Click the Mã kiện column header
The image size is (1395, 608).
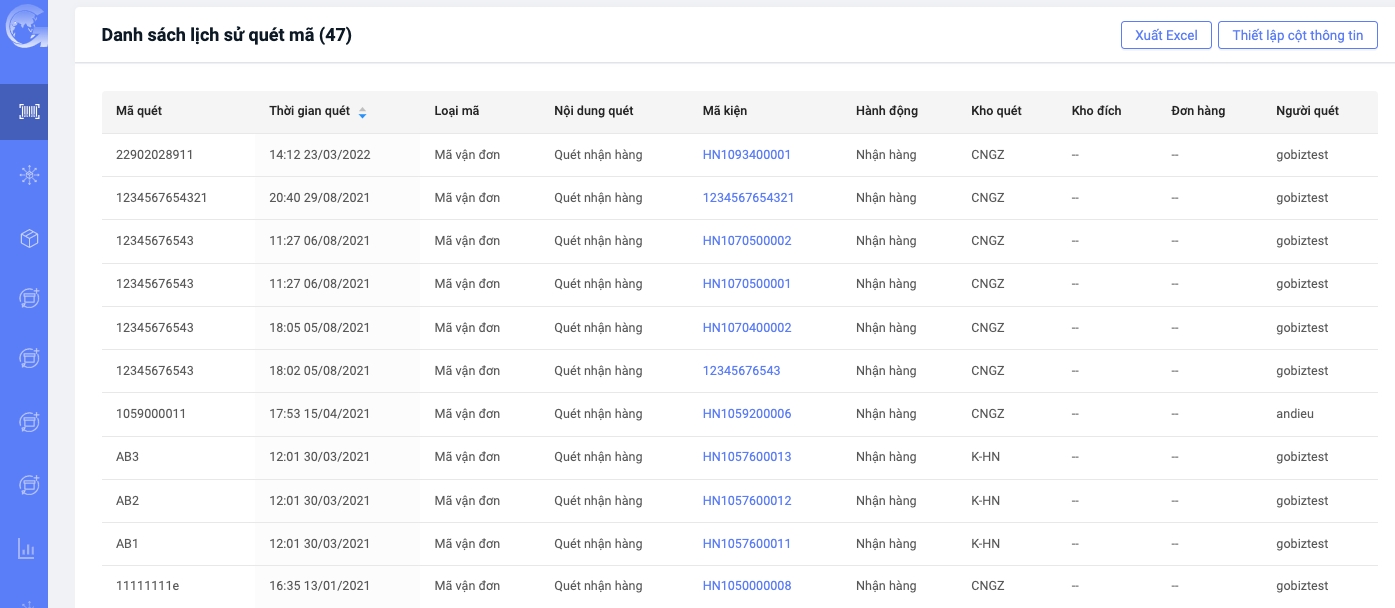tap(724, 111)
